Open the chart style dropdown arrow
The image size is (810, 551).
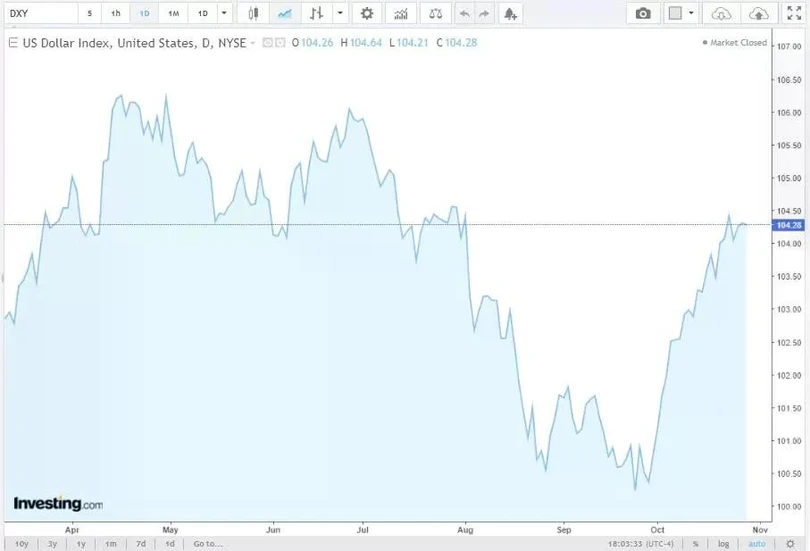(x=341, y=13)
